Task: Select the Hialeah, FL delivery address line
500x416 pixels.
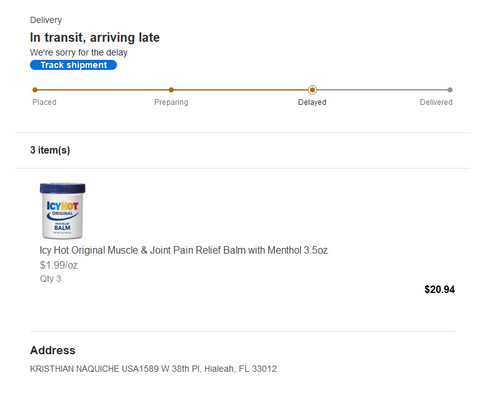Action: pos(153,369)
